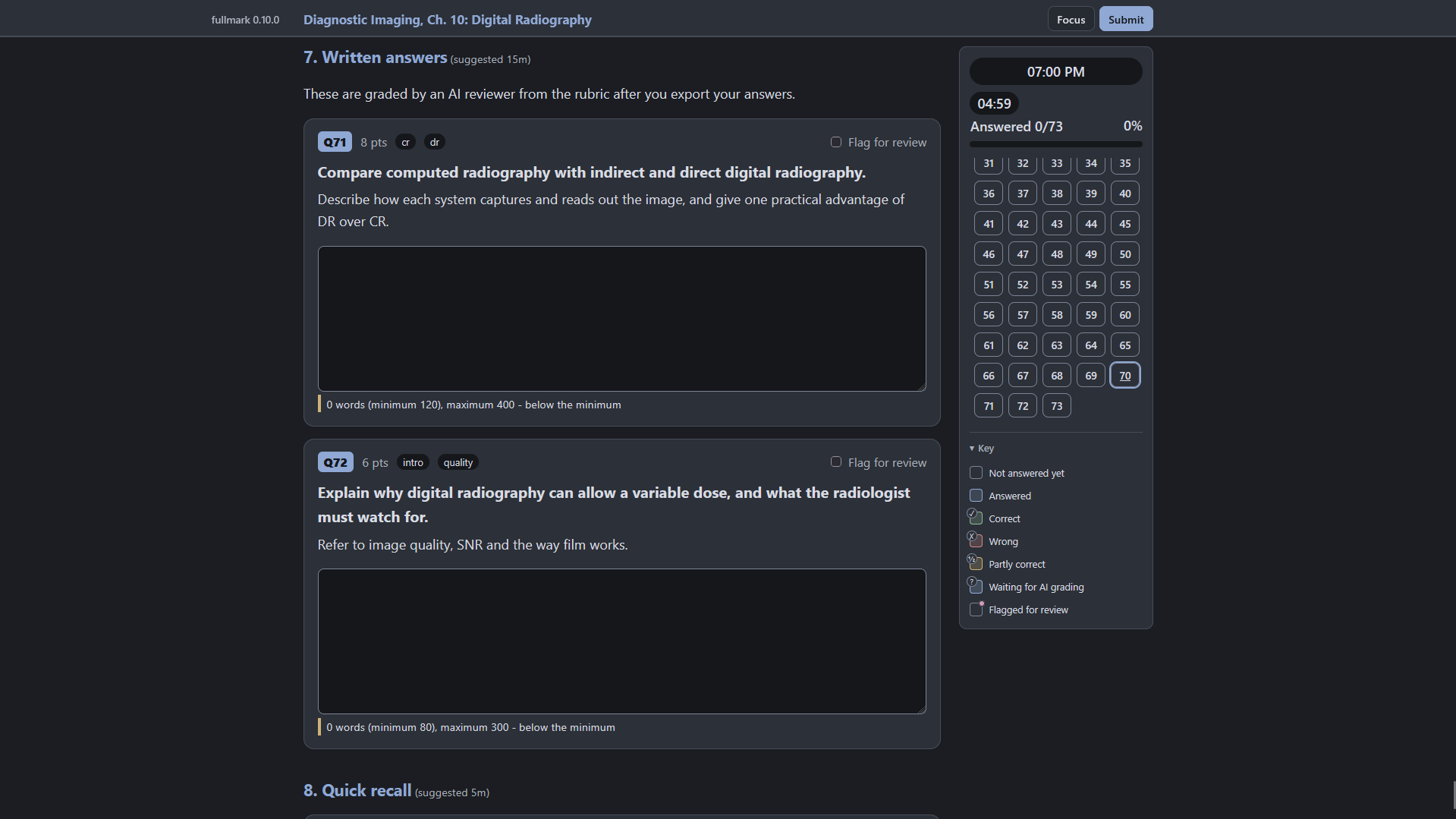
Task: Focus the Q72 answer text area
Action: pyautogui.click(x=621, y=641)
